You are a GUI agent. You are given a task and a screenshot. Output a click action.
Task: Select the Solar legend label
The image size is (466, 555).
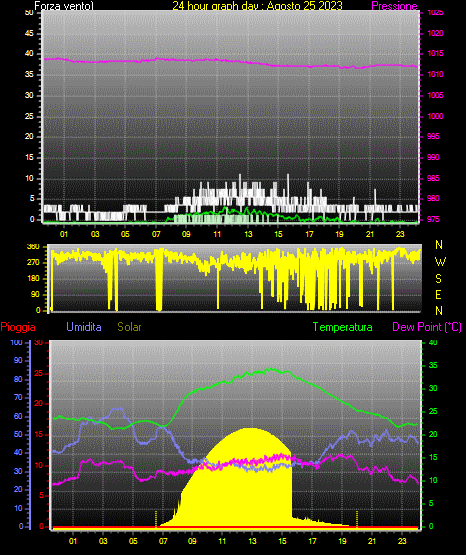pyautogui.click(x=130, y=327)
